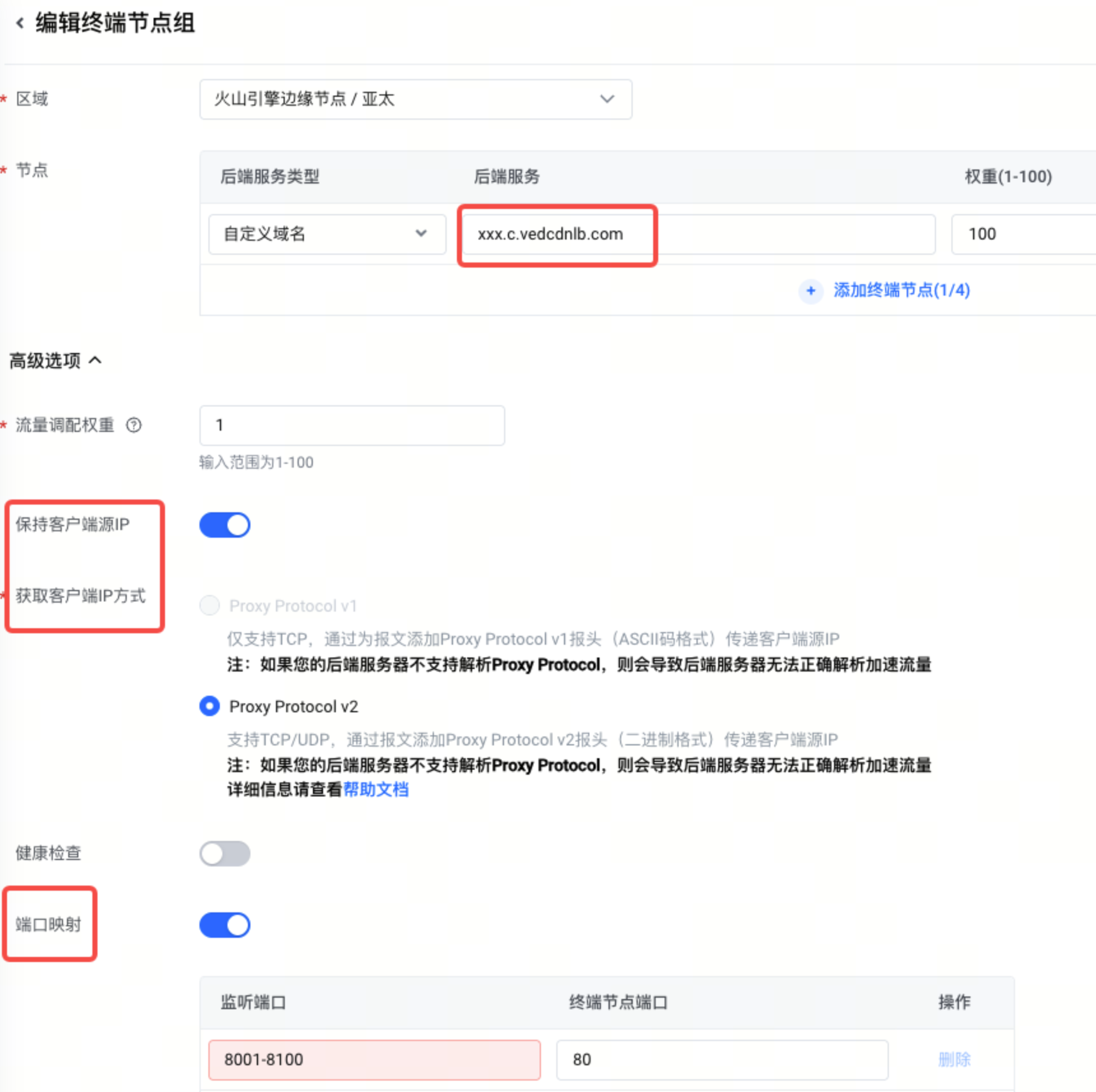Click the 终端节点端口 column header

pyautogui.click(x=618, y=1002)
